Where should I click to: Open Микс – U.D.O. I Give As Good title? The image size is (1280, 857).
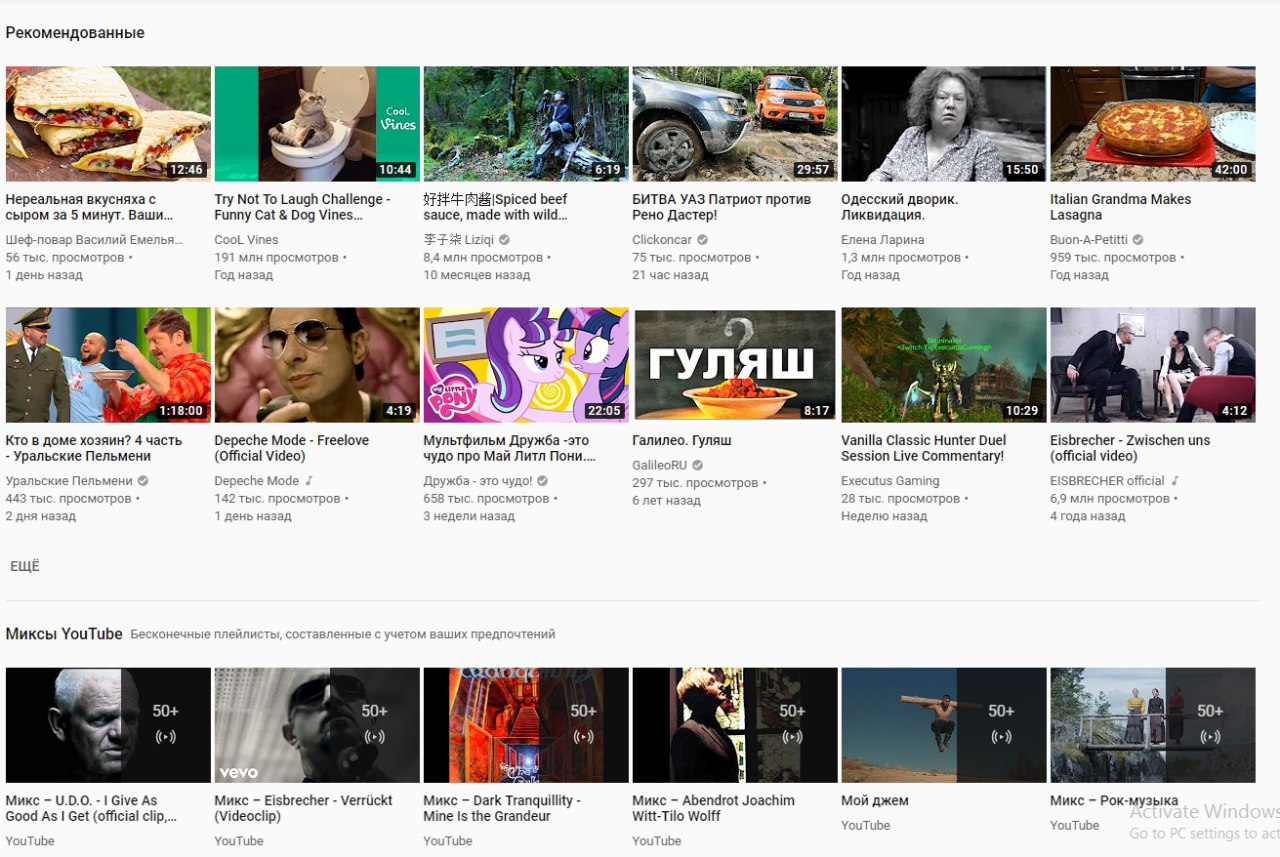point(92,808)
